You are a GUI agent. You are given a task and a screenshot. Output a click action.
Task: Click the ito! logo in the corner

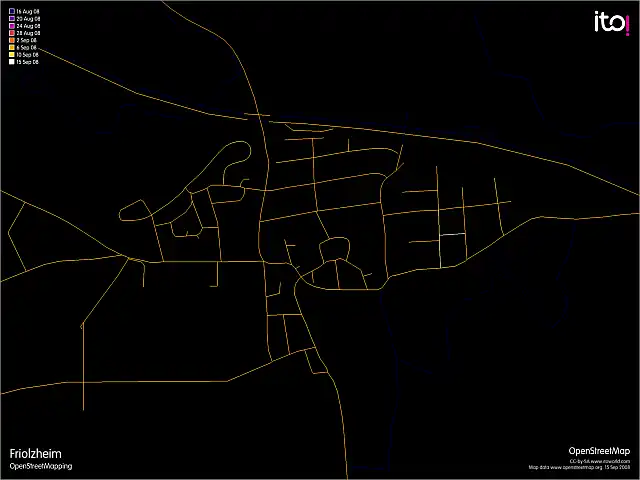(611, 22)
